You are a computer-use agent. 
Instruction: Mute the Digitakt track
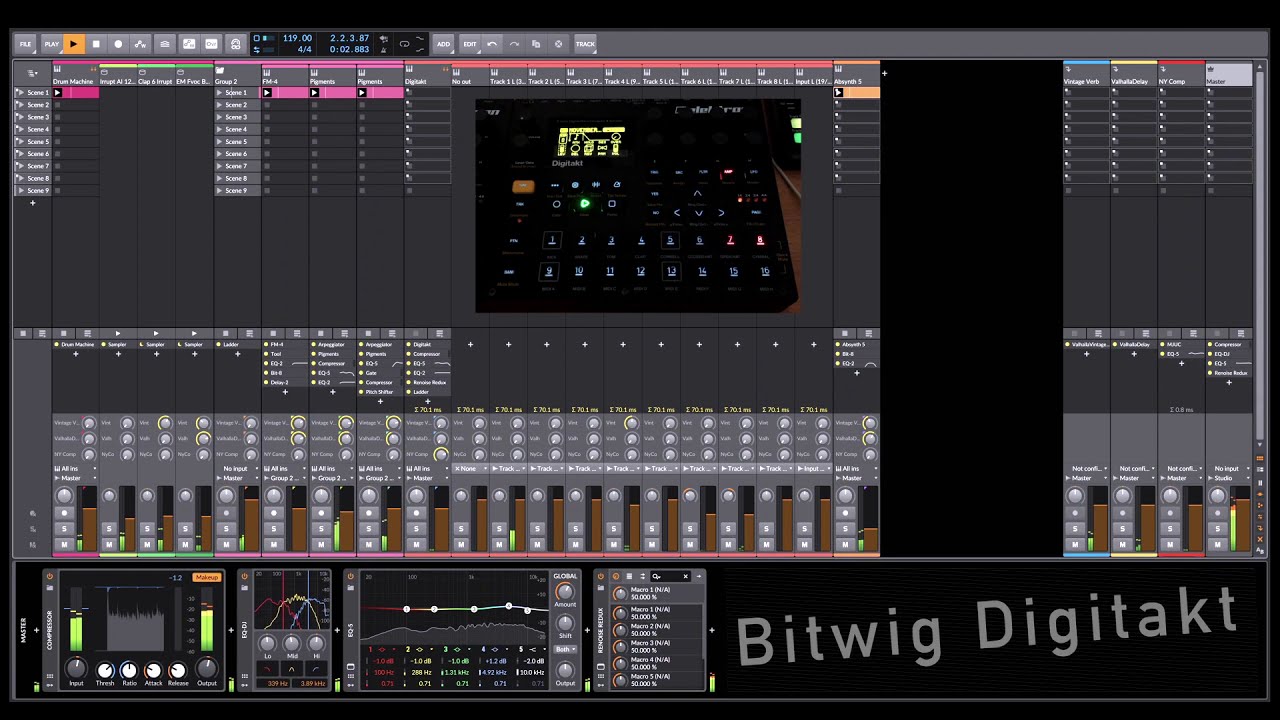tap(417, 544)
